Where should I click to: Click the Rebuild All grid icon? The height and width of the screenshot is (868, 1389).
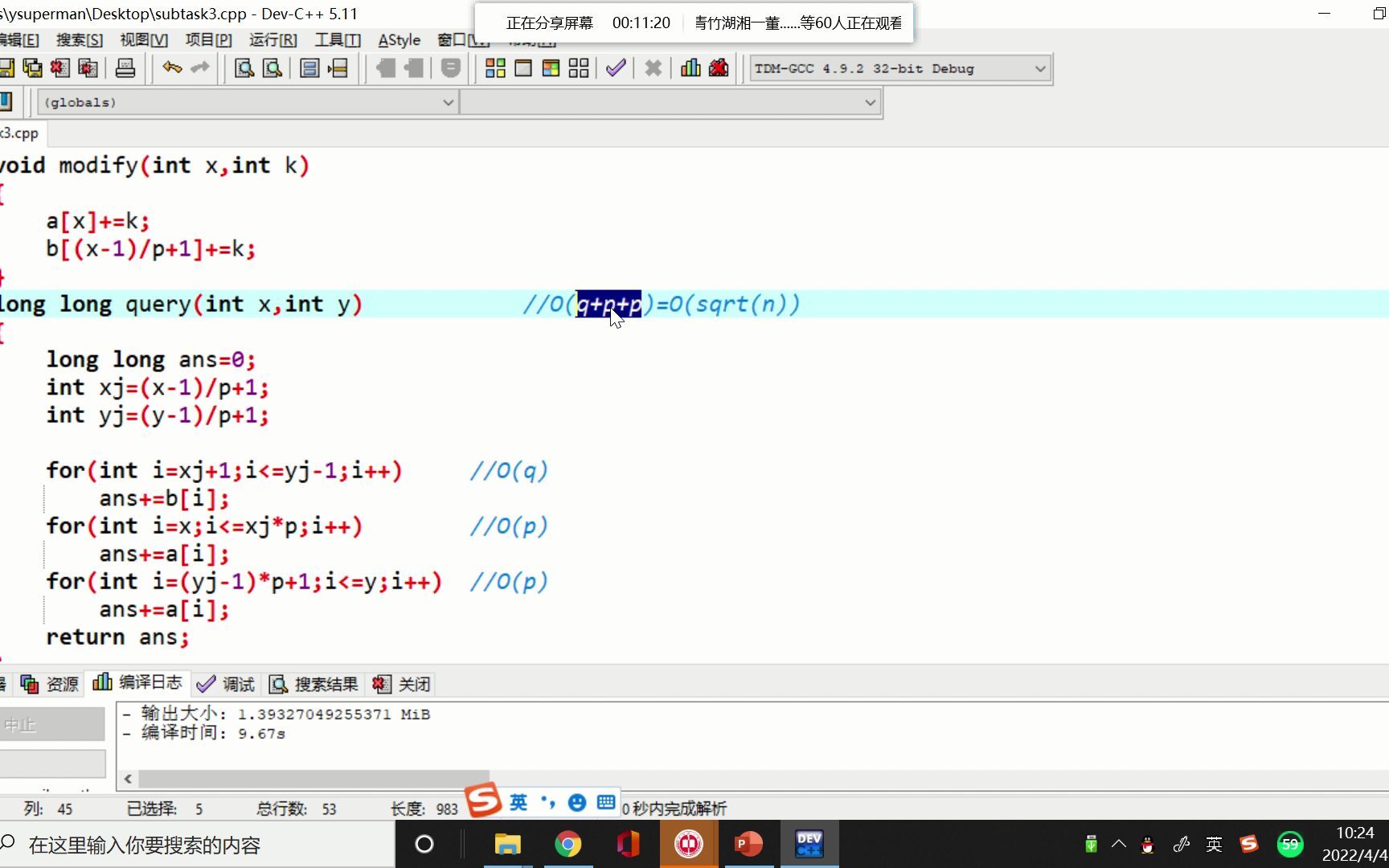(x=579, y=68)
